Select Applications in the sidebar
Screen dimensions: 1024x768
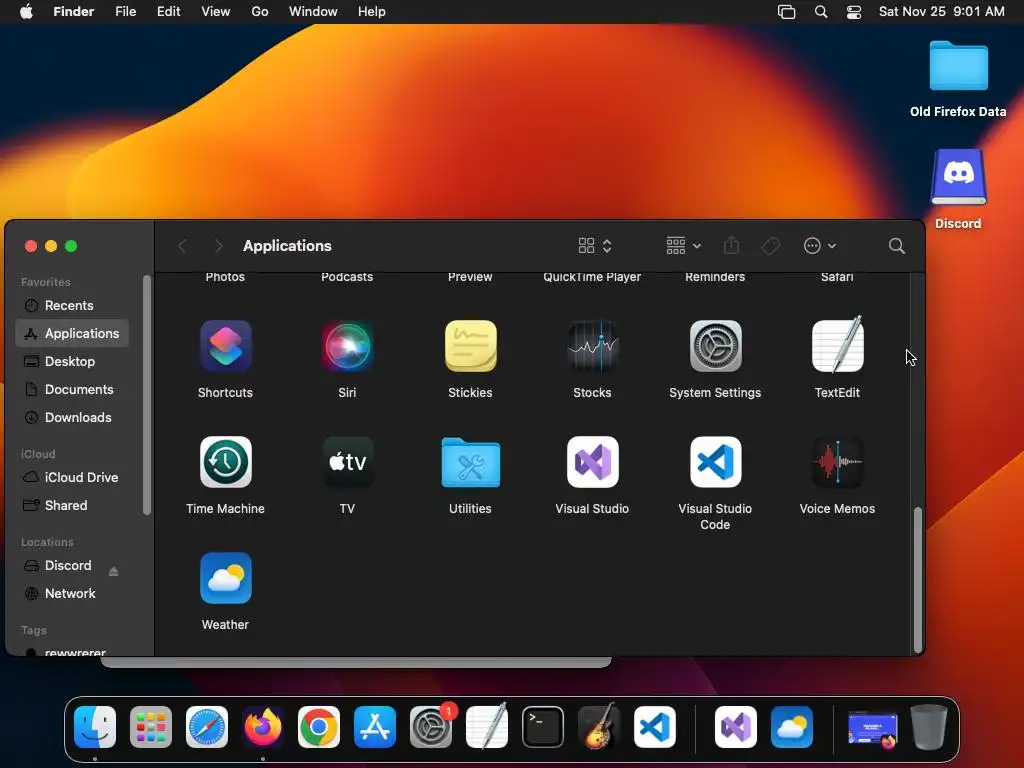(x=72, y=334)
